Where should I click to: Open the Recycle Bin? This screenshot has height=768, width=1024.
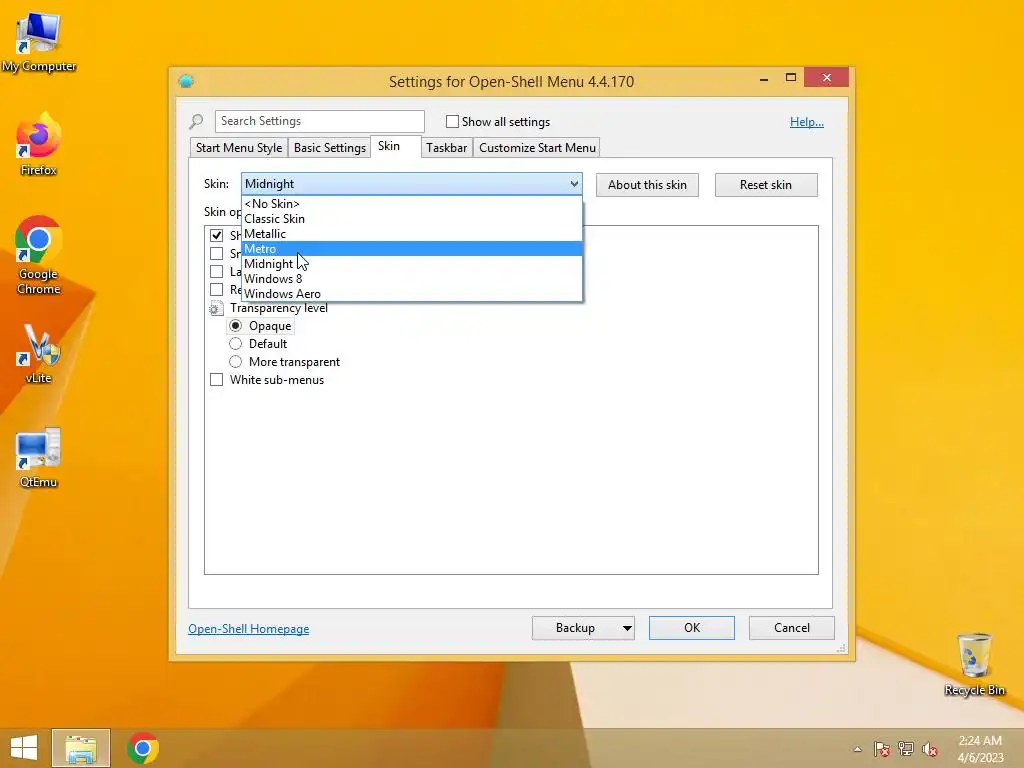point(974,664)
